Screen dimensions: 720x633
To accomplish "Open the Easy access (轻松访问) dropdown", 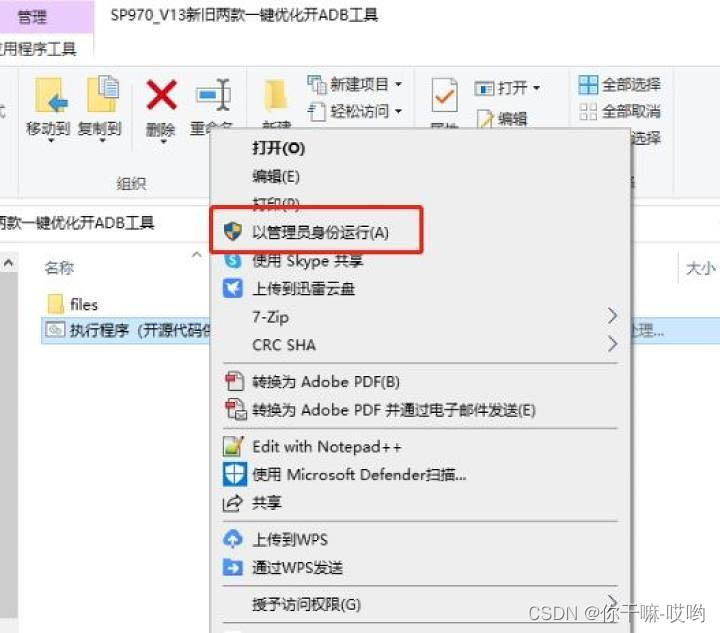I will (355, 111).
